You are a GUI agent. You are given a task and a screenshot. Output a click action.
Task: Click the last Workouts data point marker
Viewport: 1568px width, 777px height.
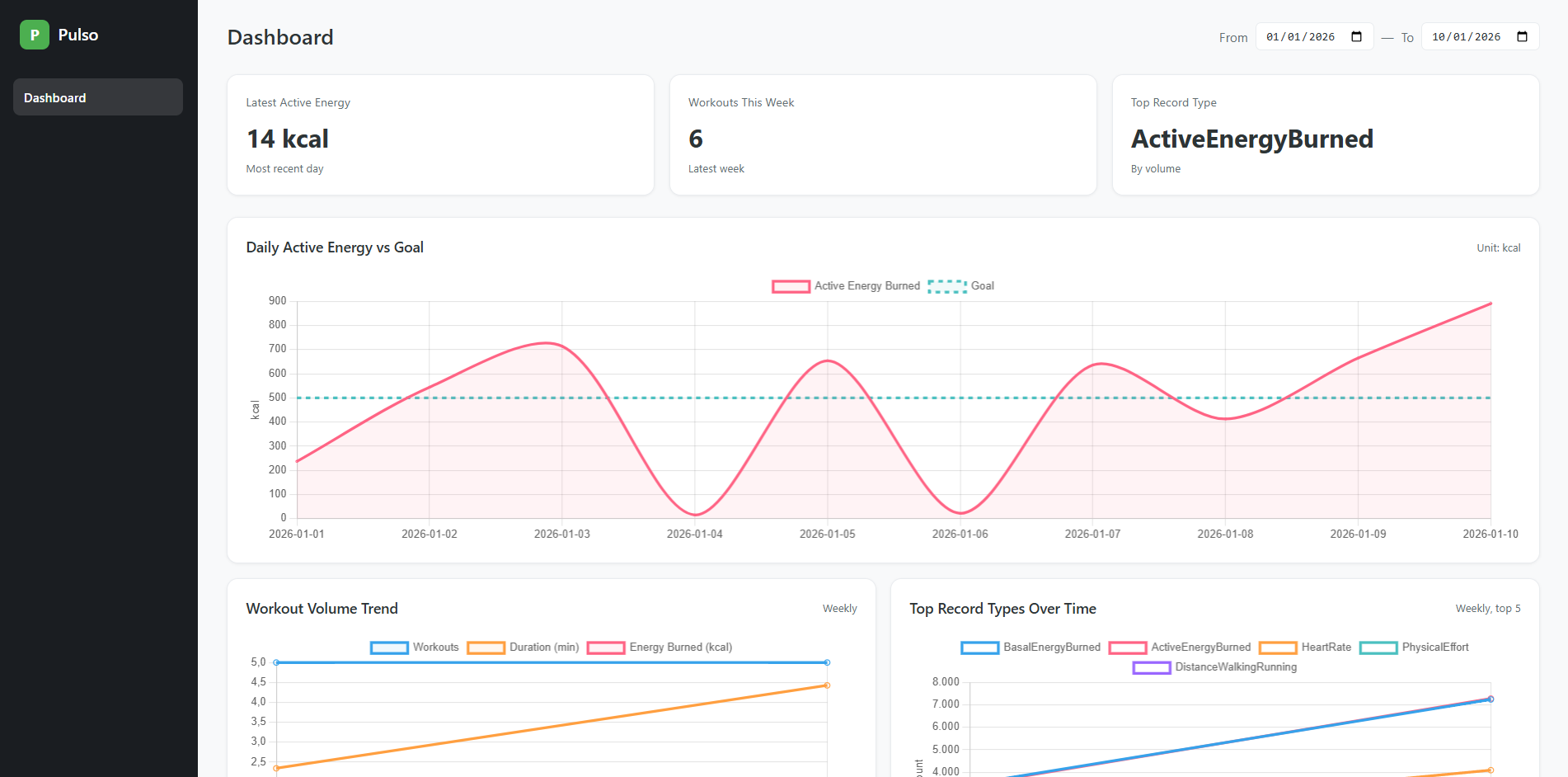tap(826, 662)
